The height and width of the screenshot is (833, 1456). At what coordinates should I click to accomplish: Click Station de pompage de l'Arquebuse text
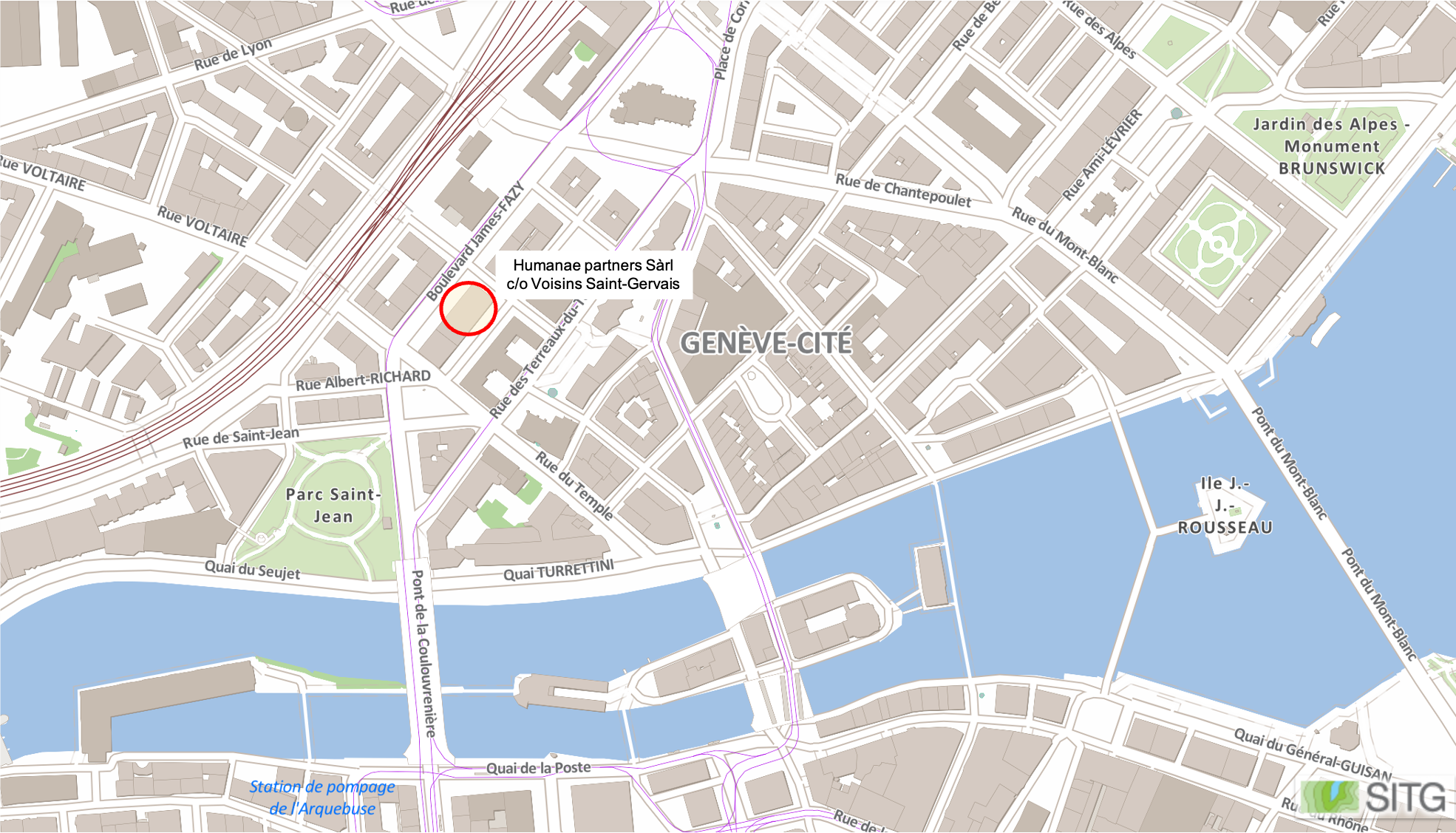(322, 797)
